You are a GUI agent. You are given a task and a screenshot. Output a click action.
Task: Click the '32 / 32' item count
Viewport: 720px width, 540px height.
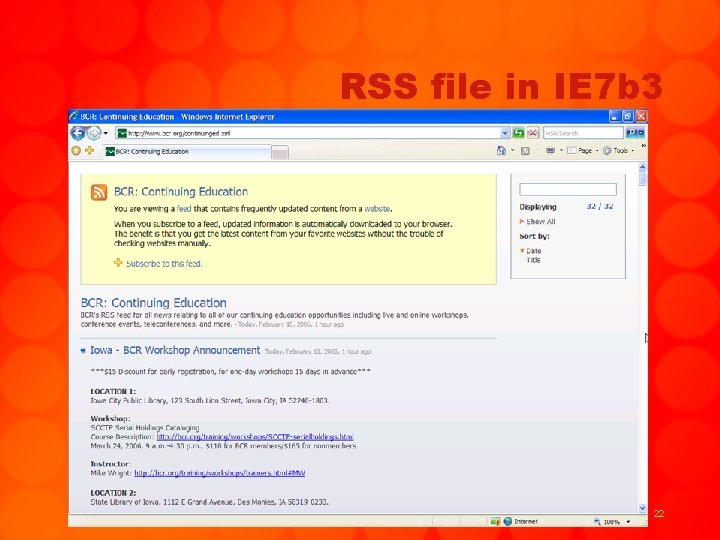[x=600, y=207]
